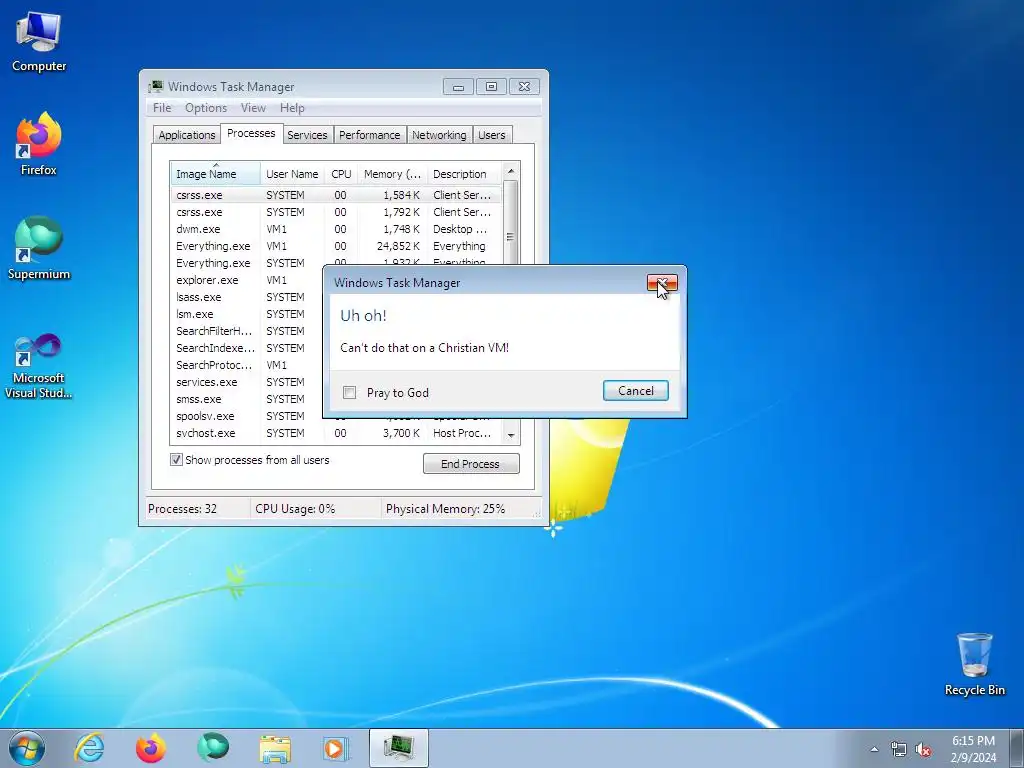1024x768 pixels.
Task: Select the smss.exe process row
Action: (x=247, y=399)
